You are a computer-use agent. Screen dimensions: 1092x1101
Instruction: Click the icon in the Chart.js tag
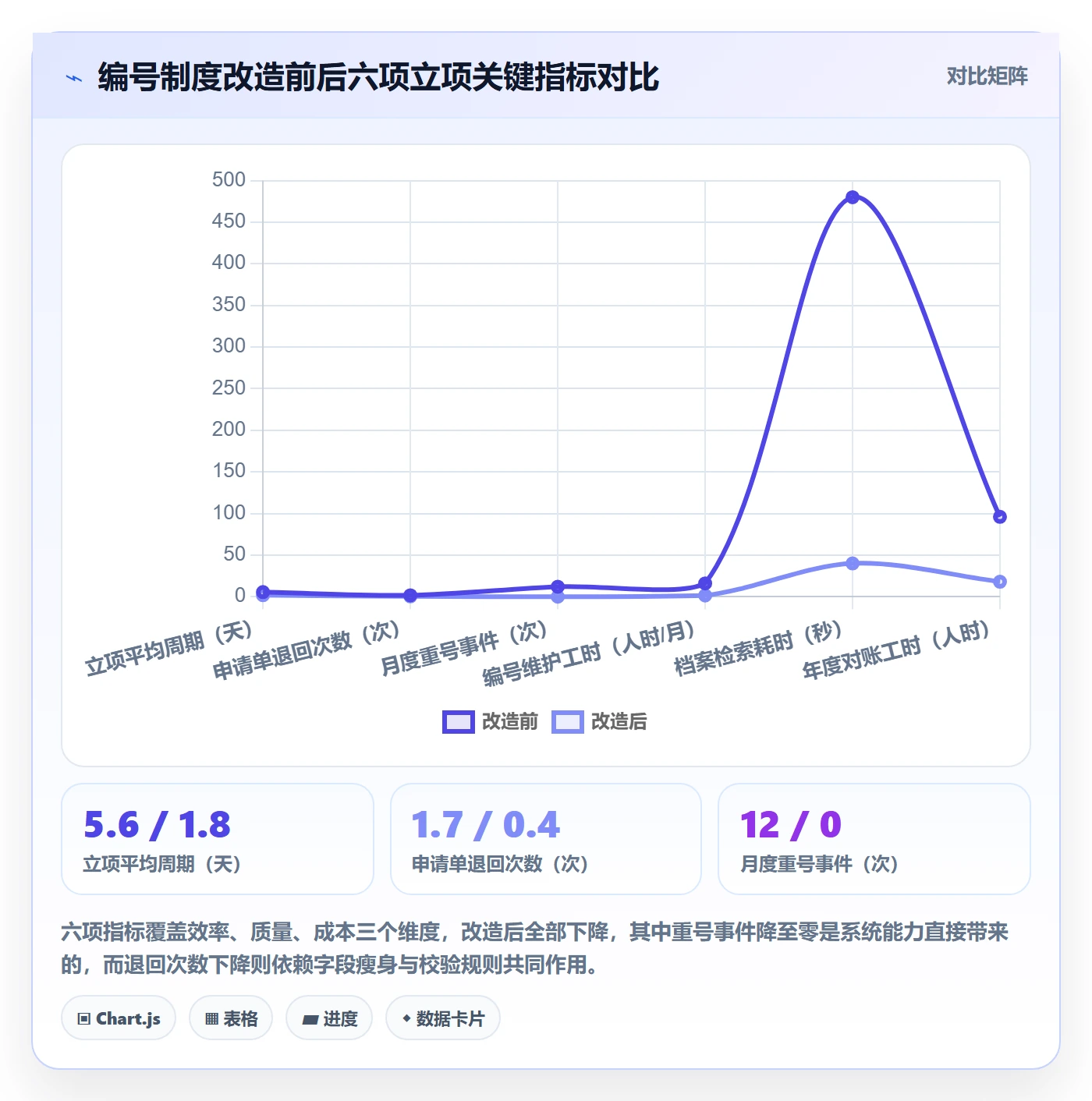click(x=84, y=1018)
